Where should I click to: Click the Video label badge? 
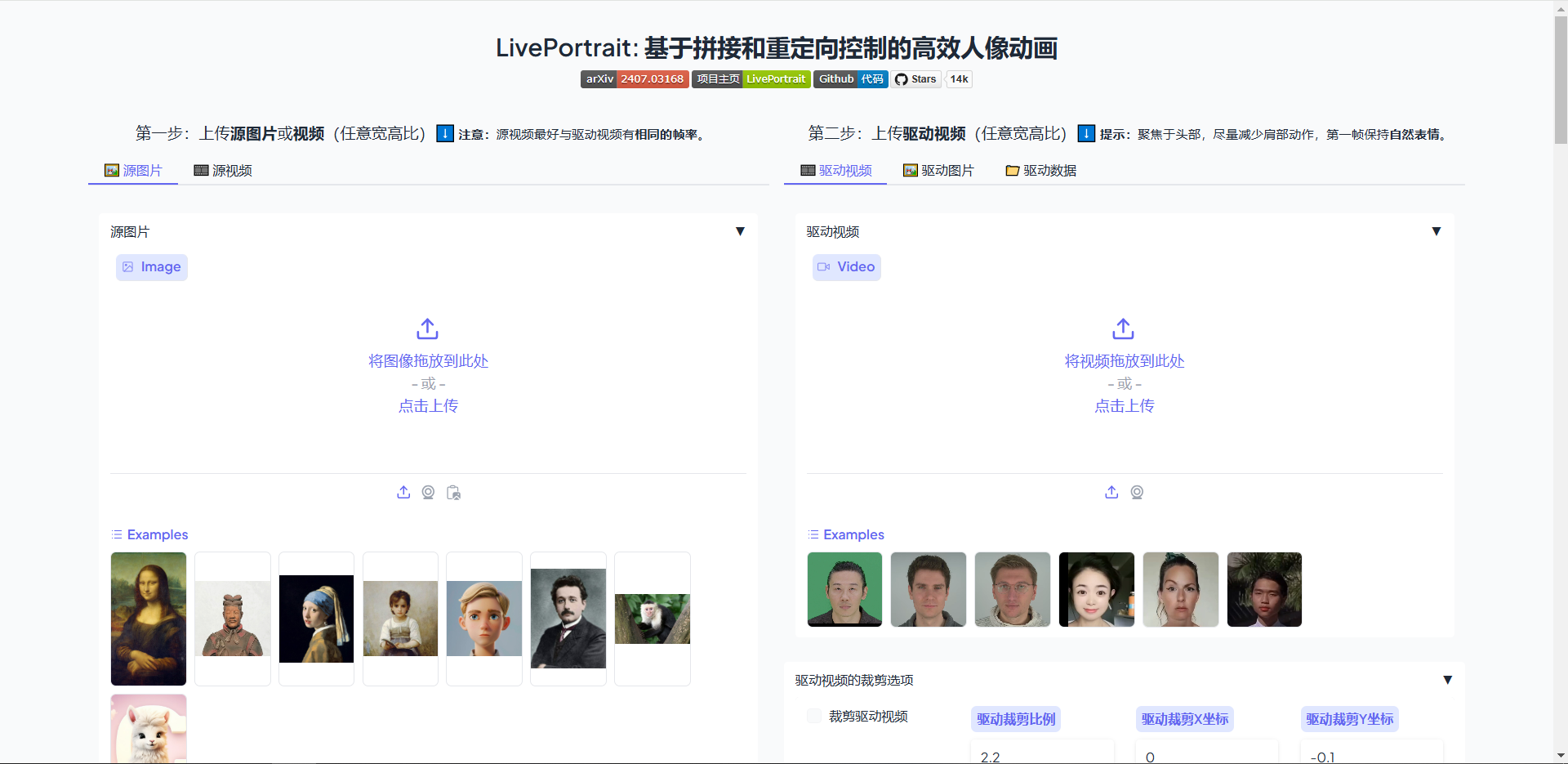pos(847,267)
